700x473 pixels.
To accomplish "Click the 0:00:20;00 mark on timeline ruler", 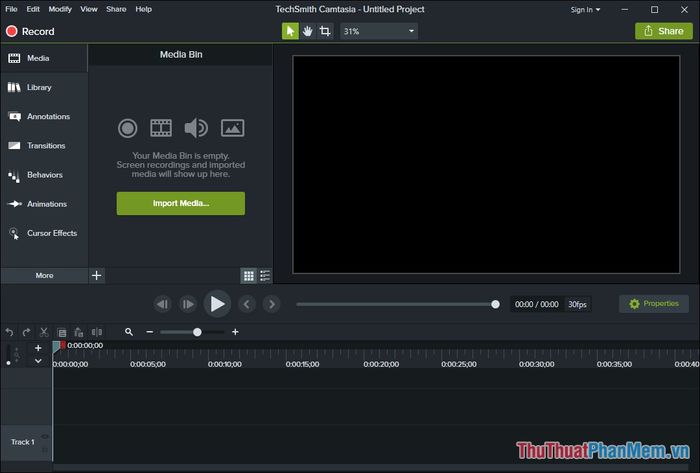I will (x=381, y=364).
